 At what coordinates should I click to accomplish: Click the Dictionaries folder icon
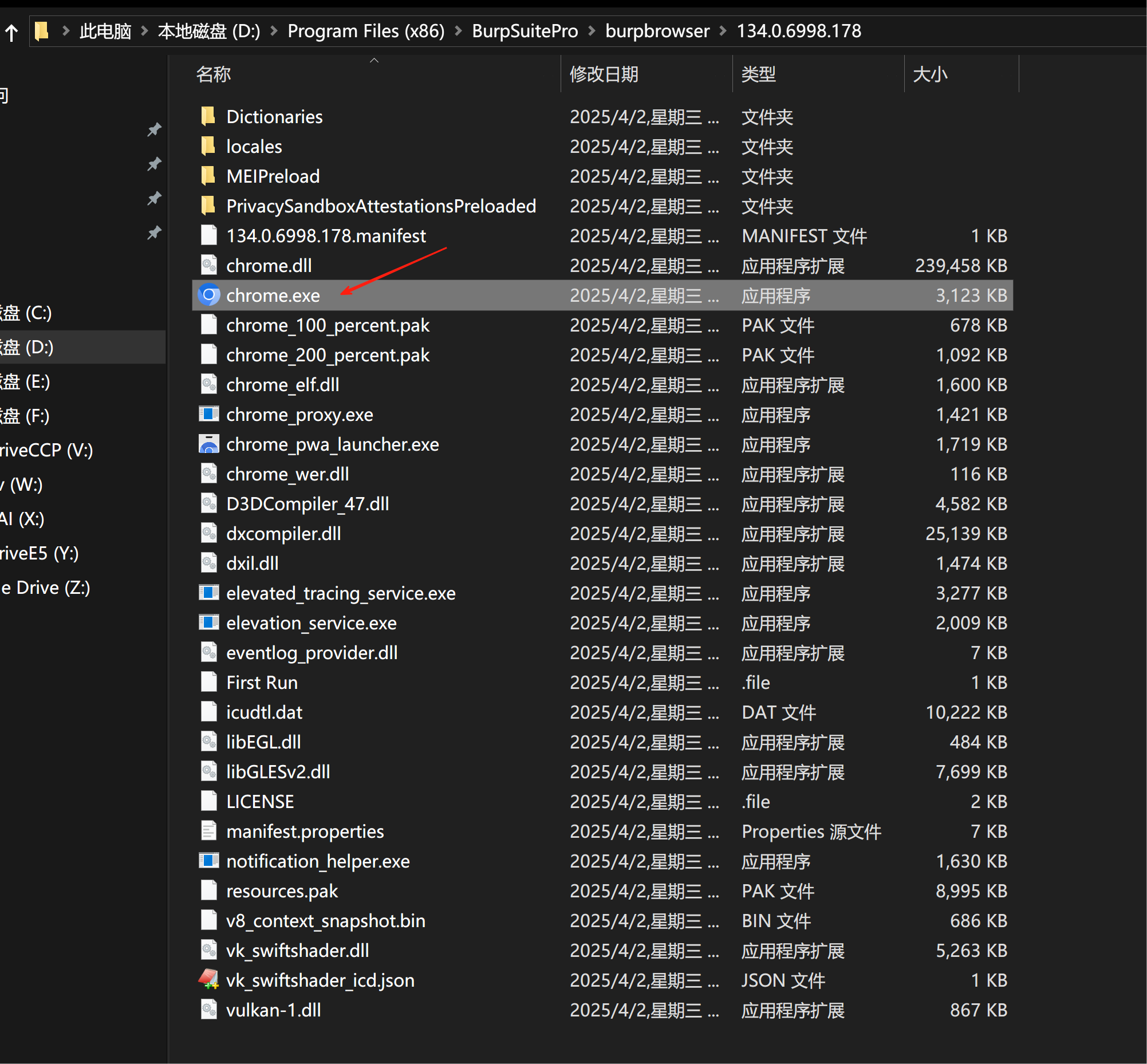pyautogui.click(x=208, y=117)
